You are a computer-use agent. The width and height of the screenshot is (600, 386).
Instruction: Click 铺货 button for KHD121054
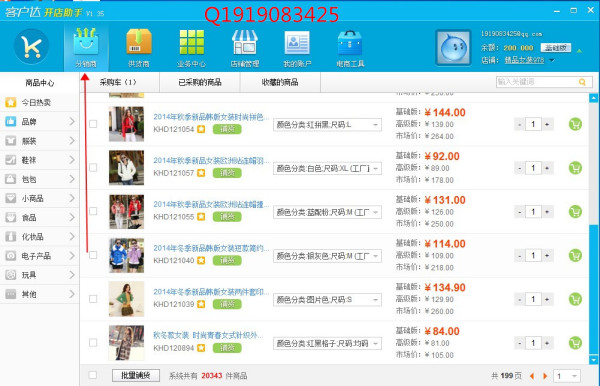[x=227, y=129]
